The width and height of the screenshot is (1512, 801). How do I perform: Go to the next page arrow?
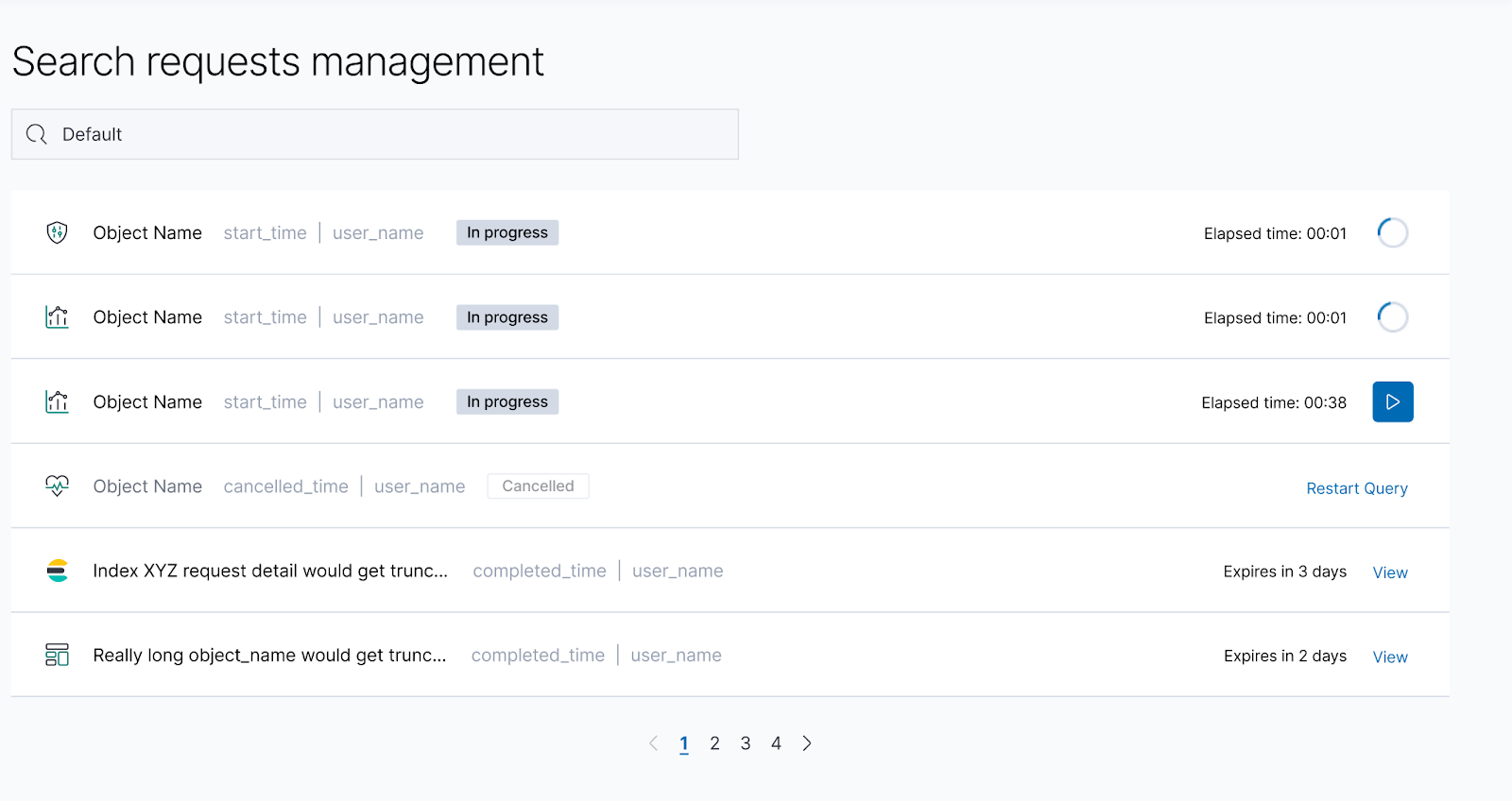point(807,743)
